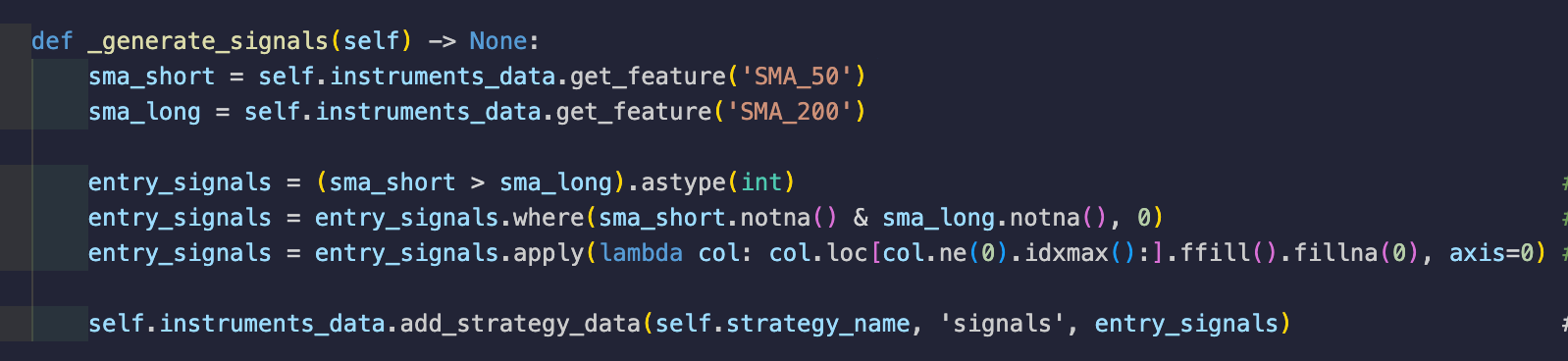Click the 'signals' string argument
Viewport: 1568px width, 361px height.
(x=1002, y=324)
